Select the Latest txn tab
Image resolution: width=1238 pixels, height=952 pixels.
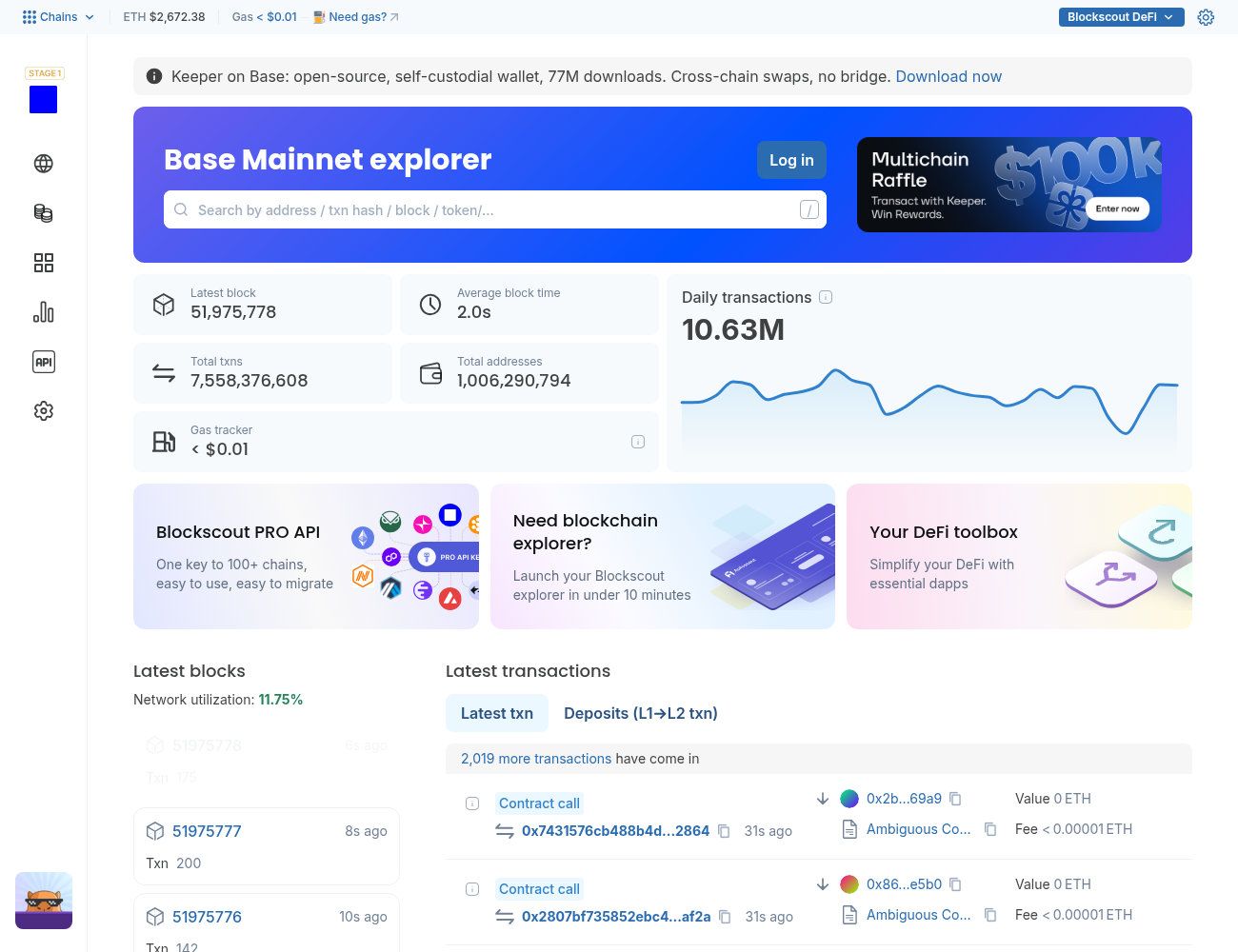[x=497, y=713]
